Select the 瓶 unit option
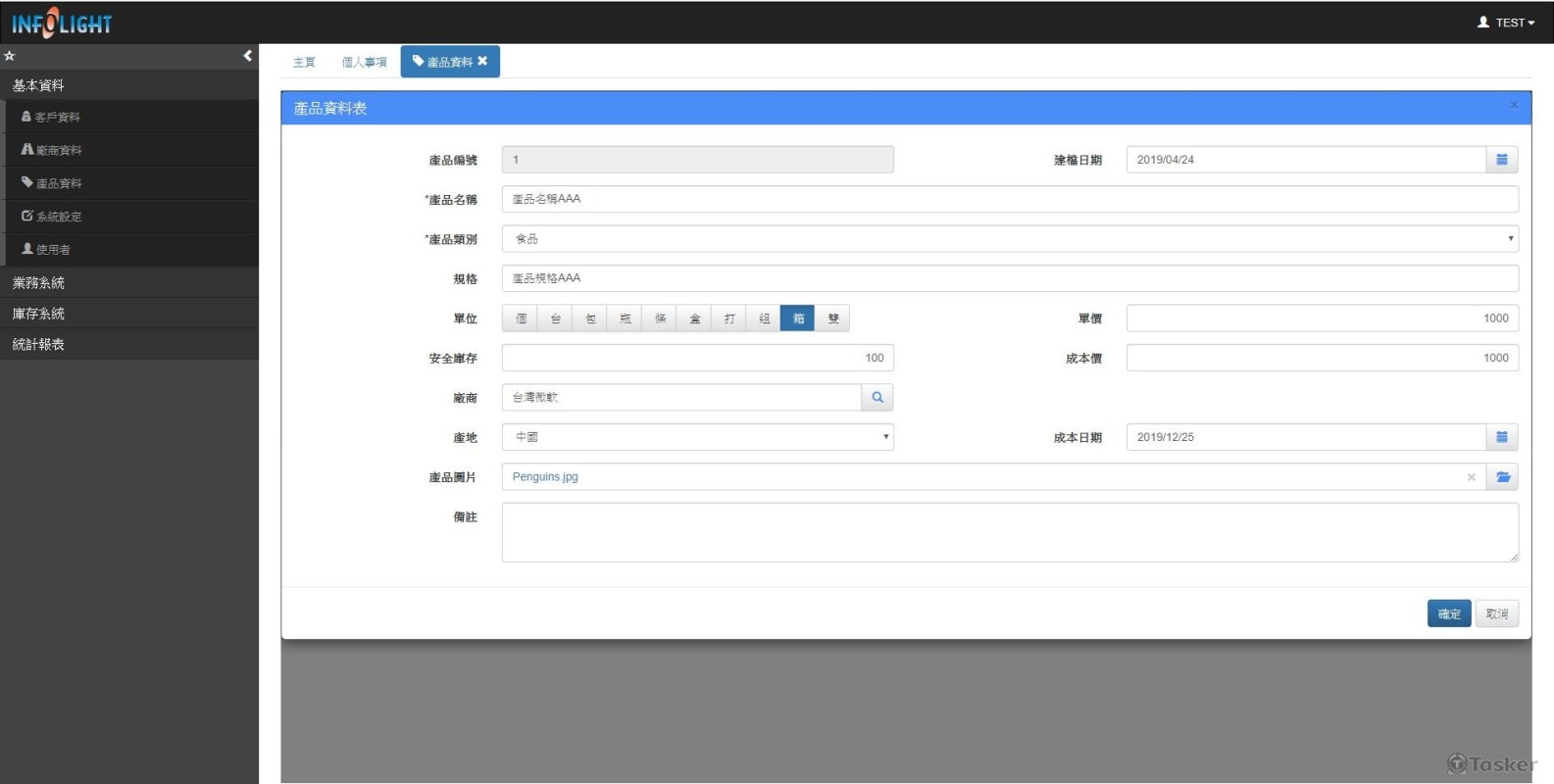Image resolution: width=1554 pixels, height=784 pixels. click(x=625, y=318)
